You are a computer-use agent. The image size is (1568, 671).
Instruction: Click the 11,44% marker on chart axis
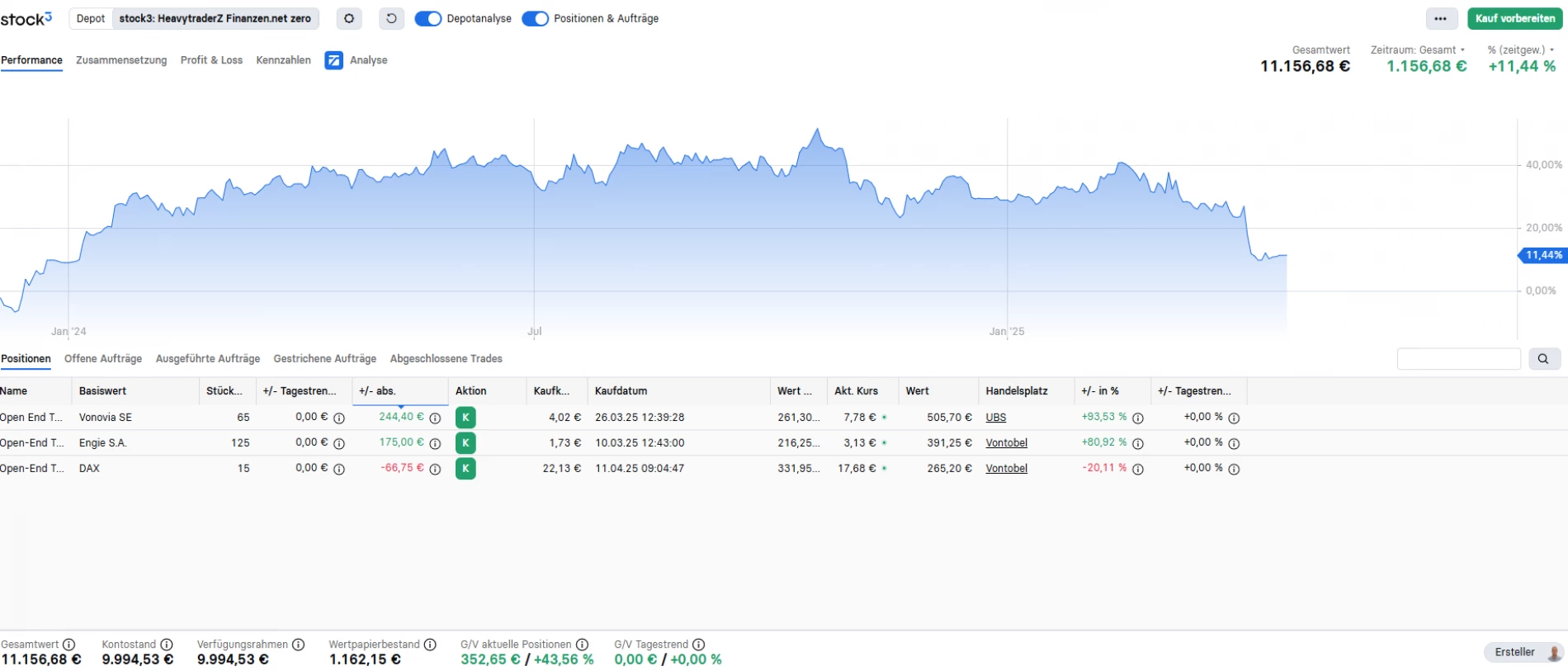(x=1542, y=255)
